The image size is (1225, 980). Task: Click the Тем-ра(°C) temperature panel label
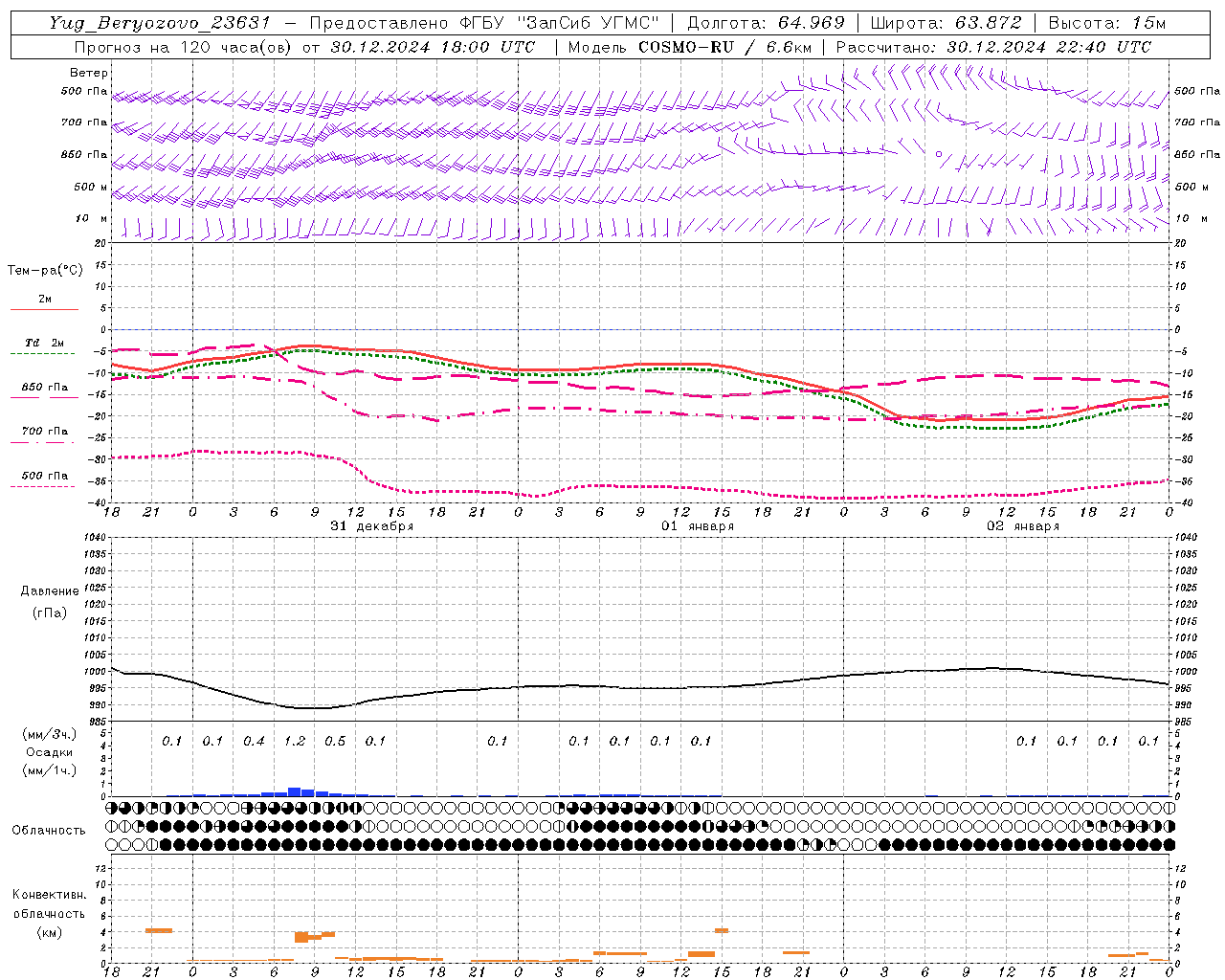45,271
